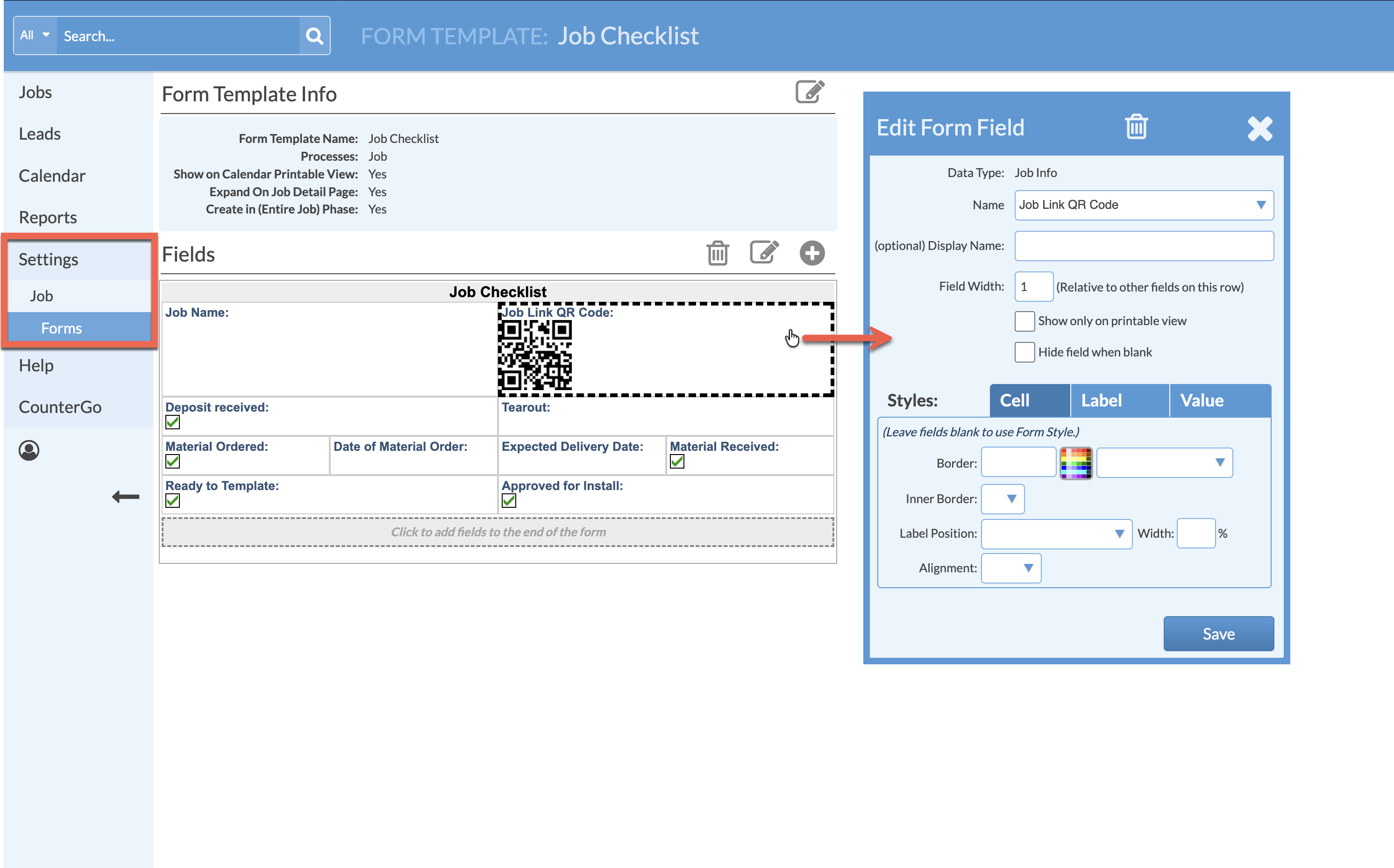Open the All search filter dropdown

35,36
